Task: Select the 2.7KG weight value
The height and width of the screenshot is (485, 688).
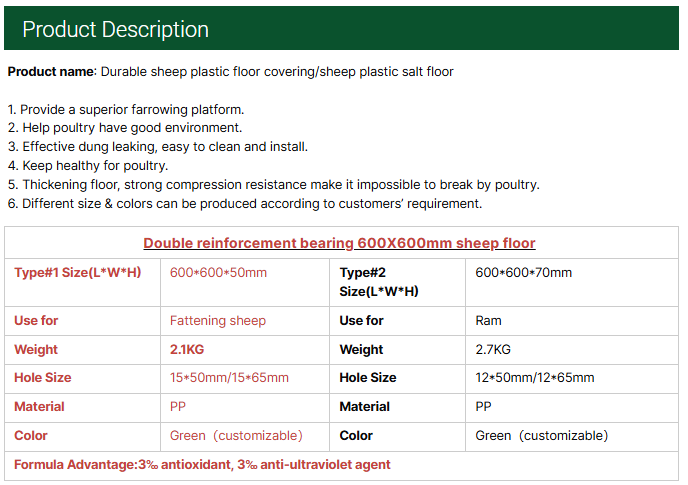Action: 493,350
